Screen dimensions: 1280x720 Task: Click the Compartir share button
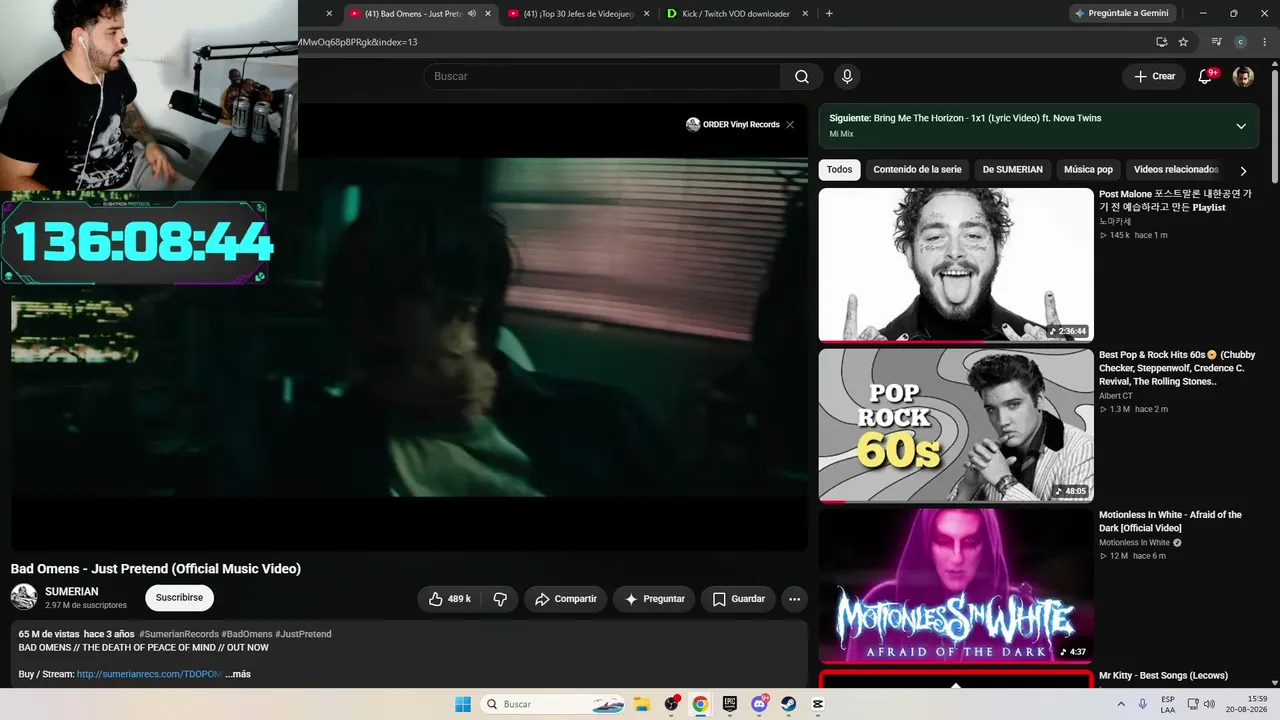coord(566,599)
